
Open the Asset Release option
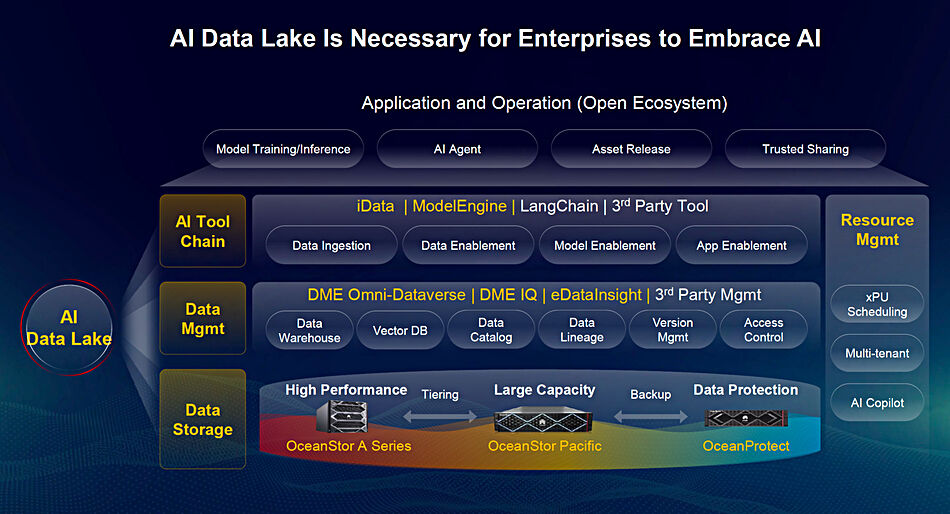[x=631, y=149]
